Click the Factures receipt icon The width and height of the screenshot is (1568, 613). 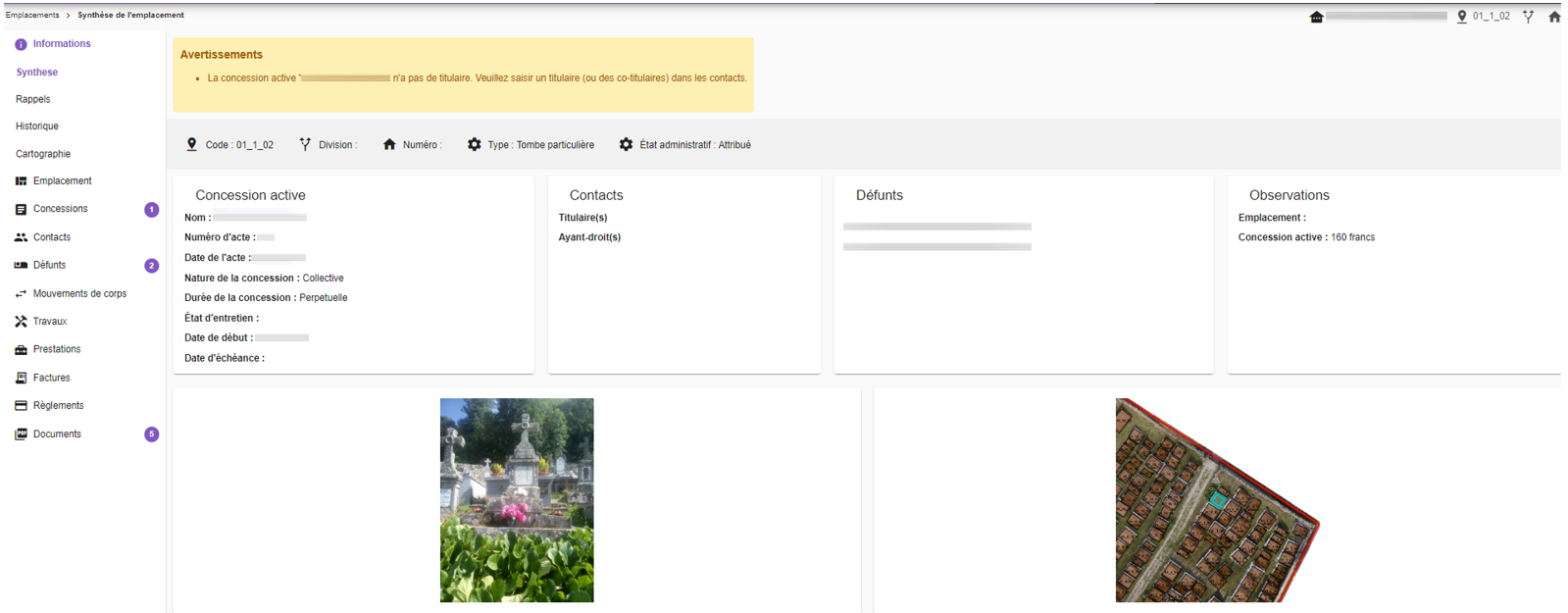pyautogui.click(x=21, y=378)
